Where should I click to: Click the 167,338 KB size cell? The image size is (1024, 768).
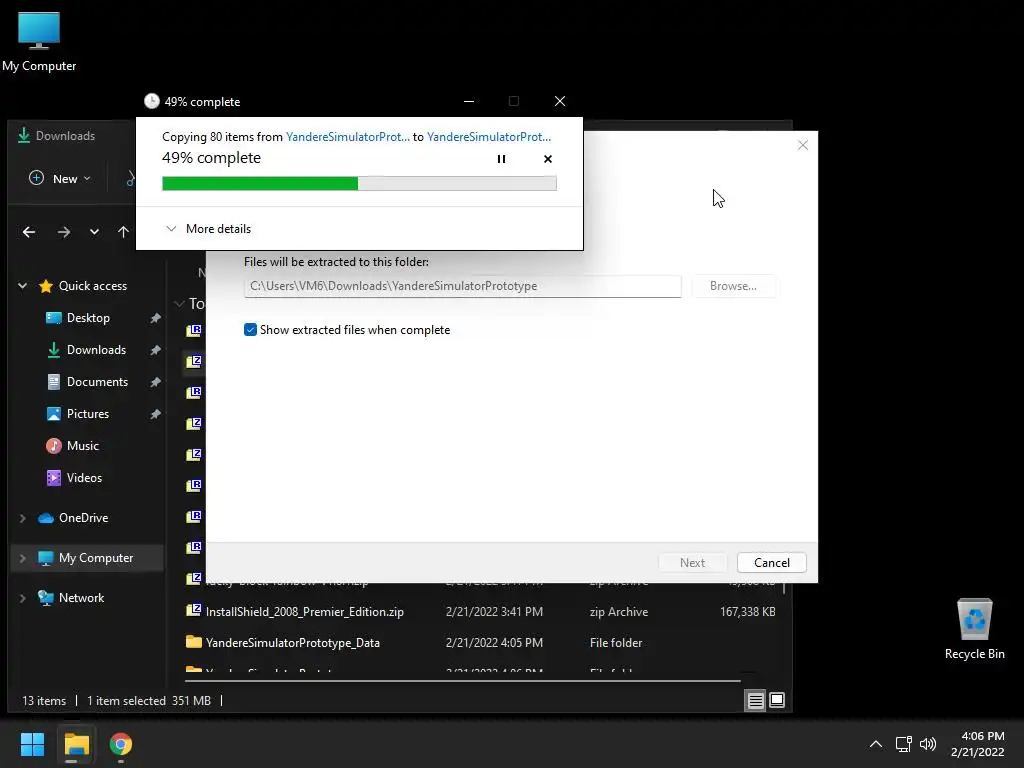tap(748, 612)
